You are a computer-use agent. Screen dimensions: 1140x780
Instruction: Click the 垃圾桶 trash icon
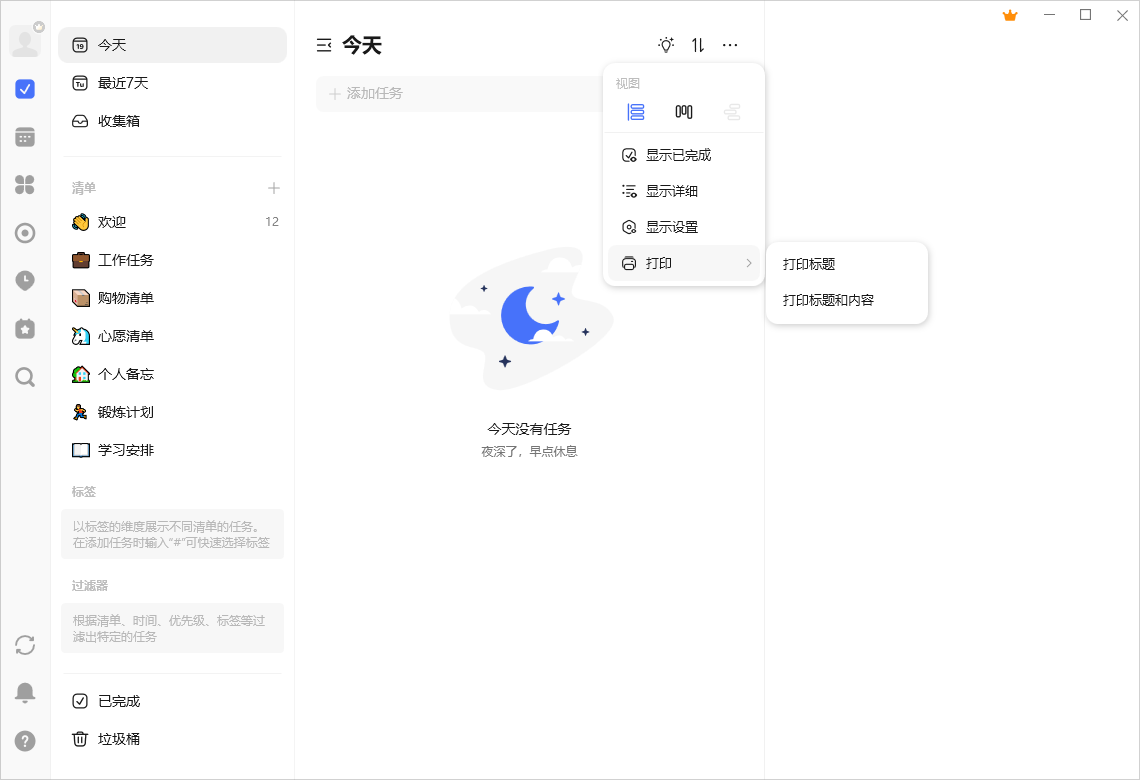point(80,739)
